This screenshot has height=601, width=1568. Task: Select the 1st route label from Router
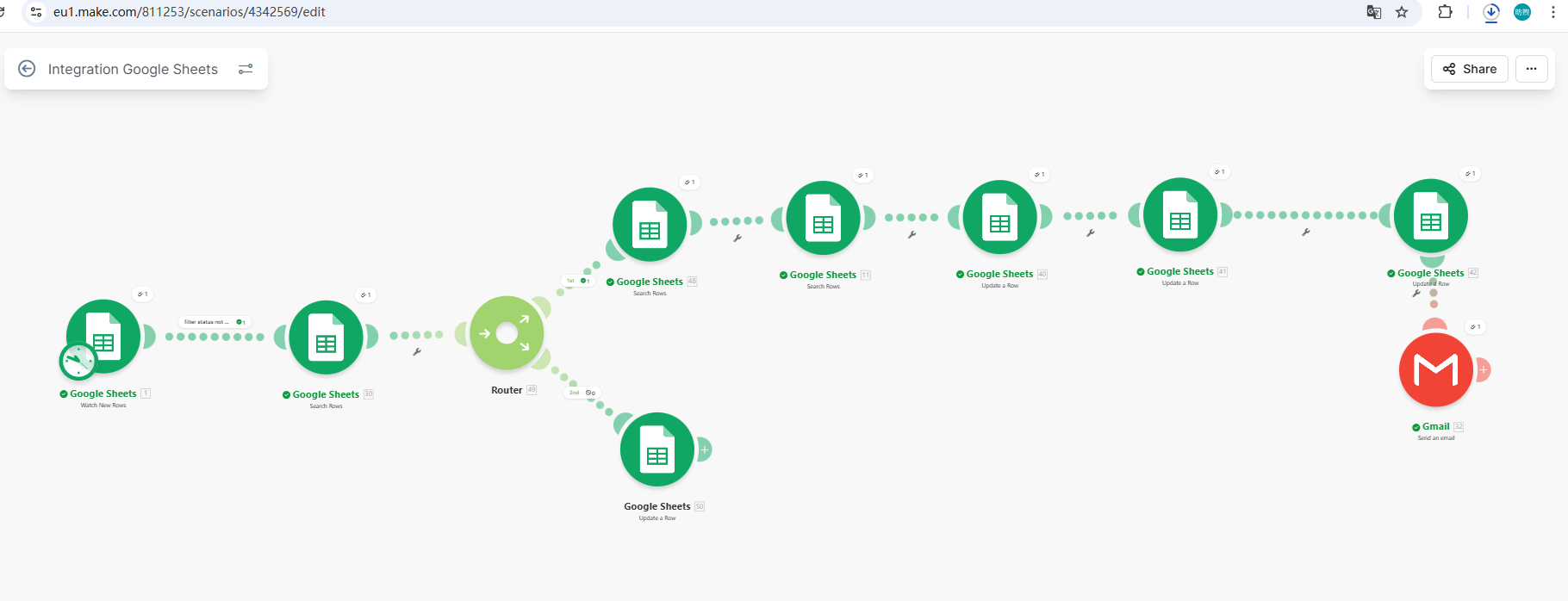[570, 281]
